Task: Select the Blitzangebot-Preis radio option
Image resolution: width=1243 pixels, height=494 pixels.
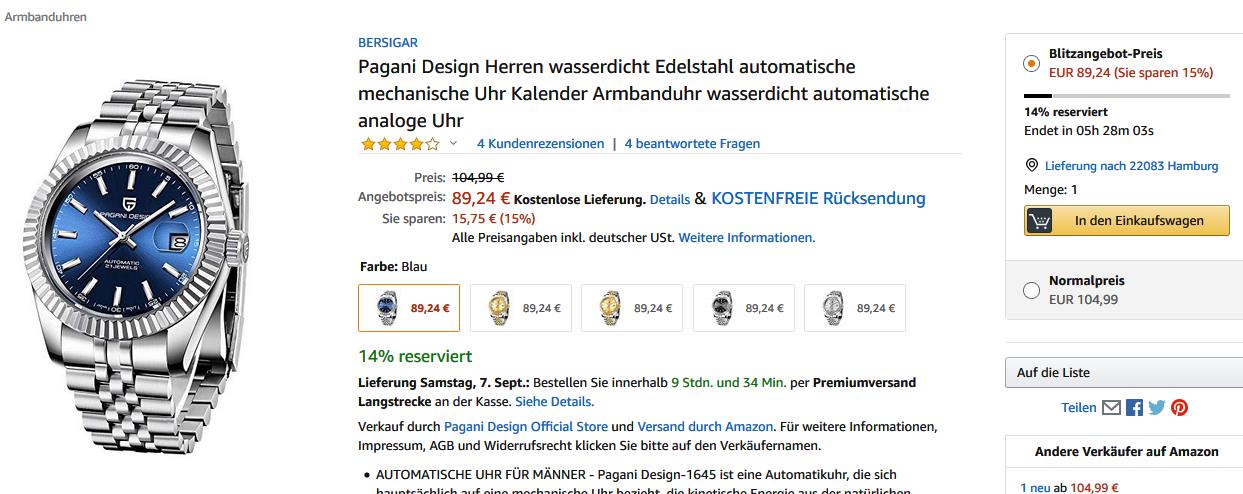Action: pos(1032,63)
